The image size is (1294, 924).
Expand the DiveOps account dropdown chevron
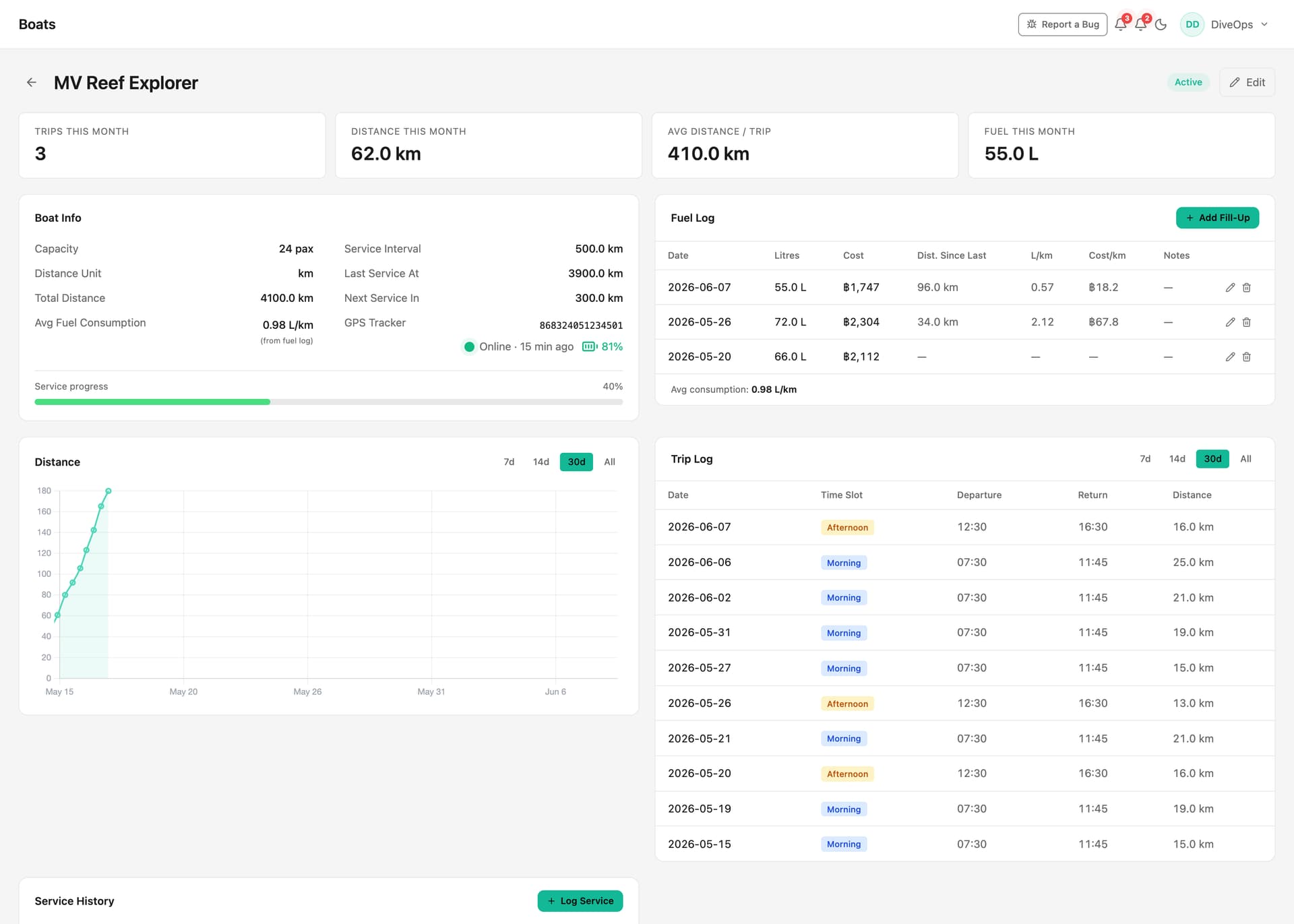pyautogui.click(x=1264, y=24)
